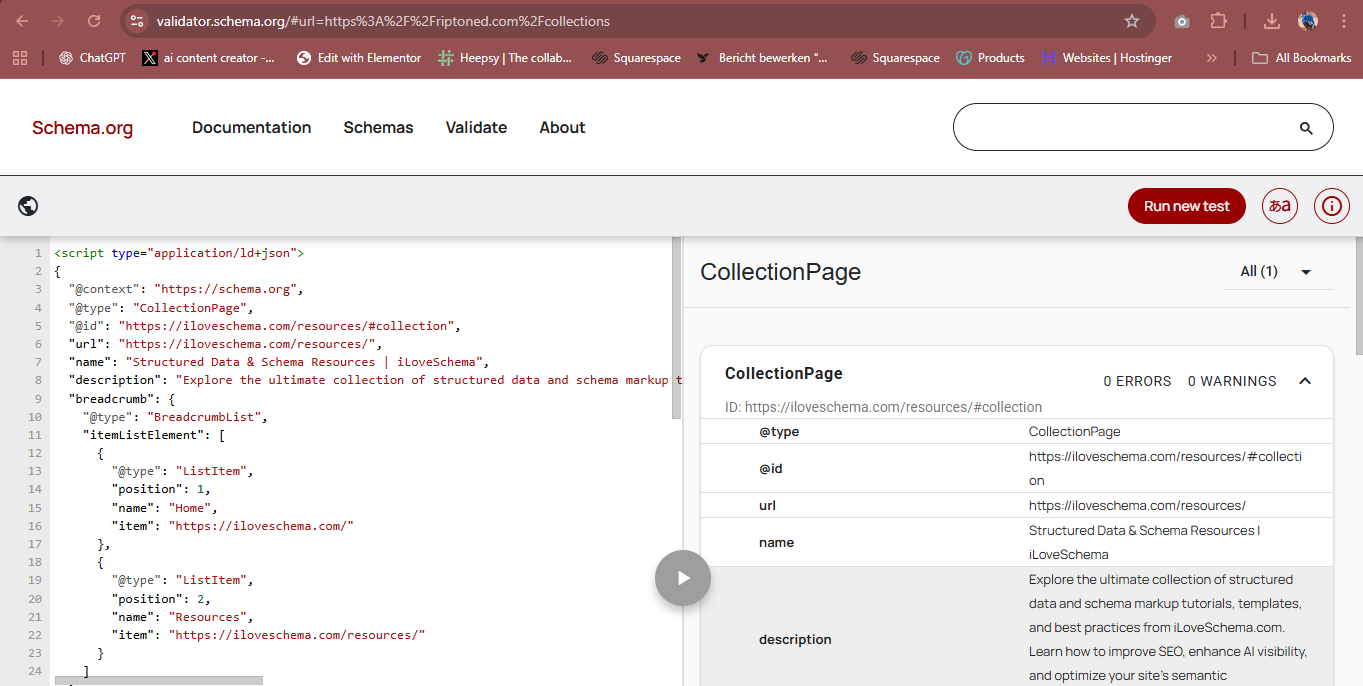Viewport: 1363px width, 686px height.
Task: Click code line with "breadcrumb" key
Action: click(x=122, y=398)
